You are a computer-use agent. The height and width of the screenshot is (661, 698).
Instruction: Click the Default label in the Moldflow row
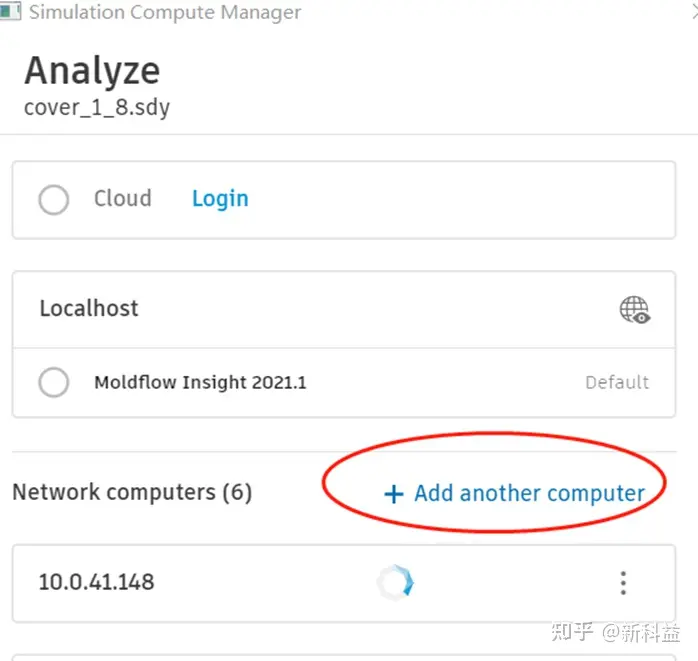pos(617,382)
